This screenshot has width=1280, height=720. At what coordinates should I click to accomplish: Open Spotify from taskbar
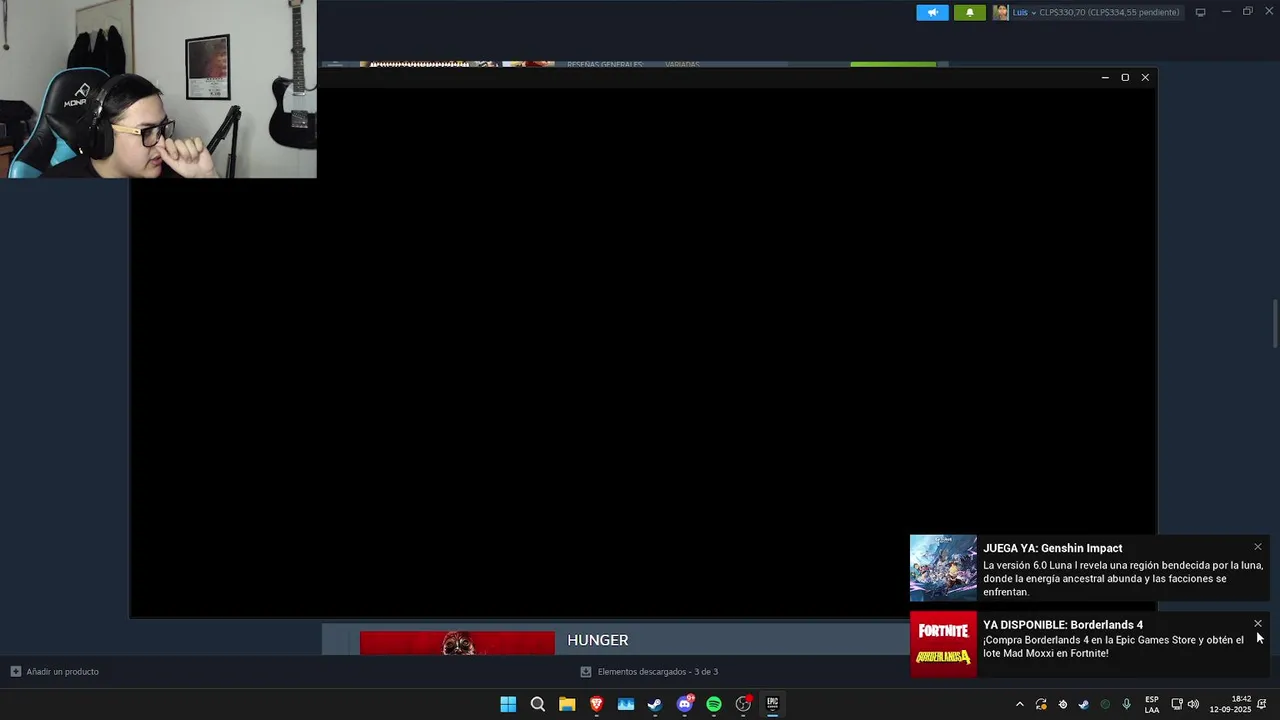(x=714, y=704)
